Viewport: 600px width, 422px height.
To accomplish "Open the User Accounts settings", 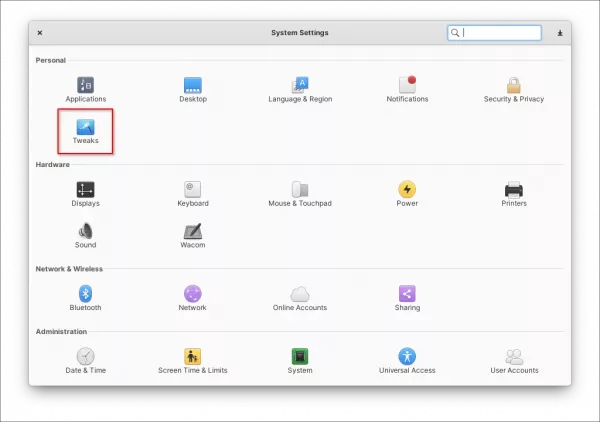I will pos(514,361).
